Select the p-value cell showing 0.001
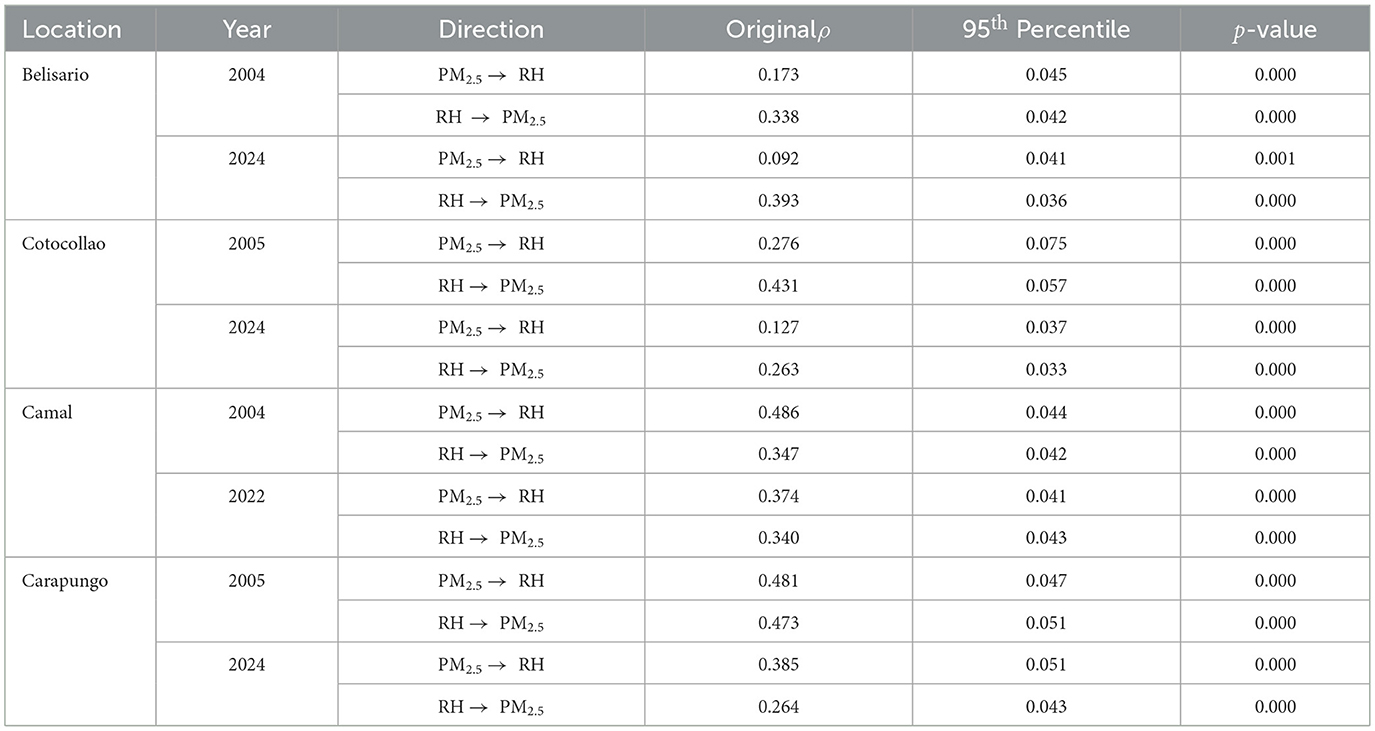 coord(1274,159)
